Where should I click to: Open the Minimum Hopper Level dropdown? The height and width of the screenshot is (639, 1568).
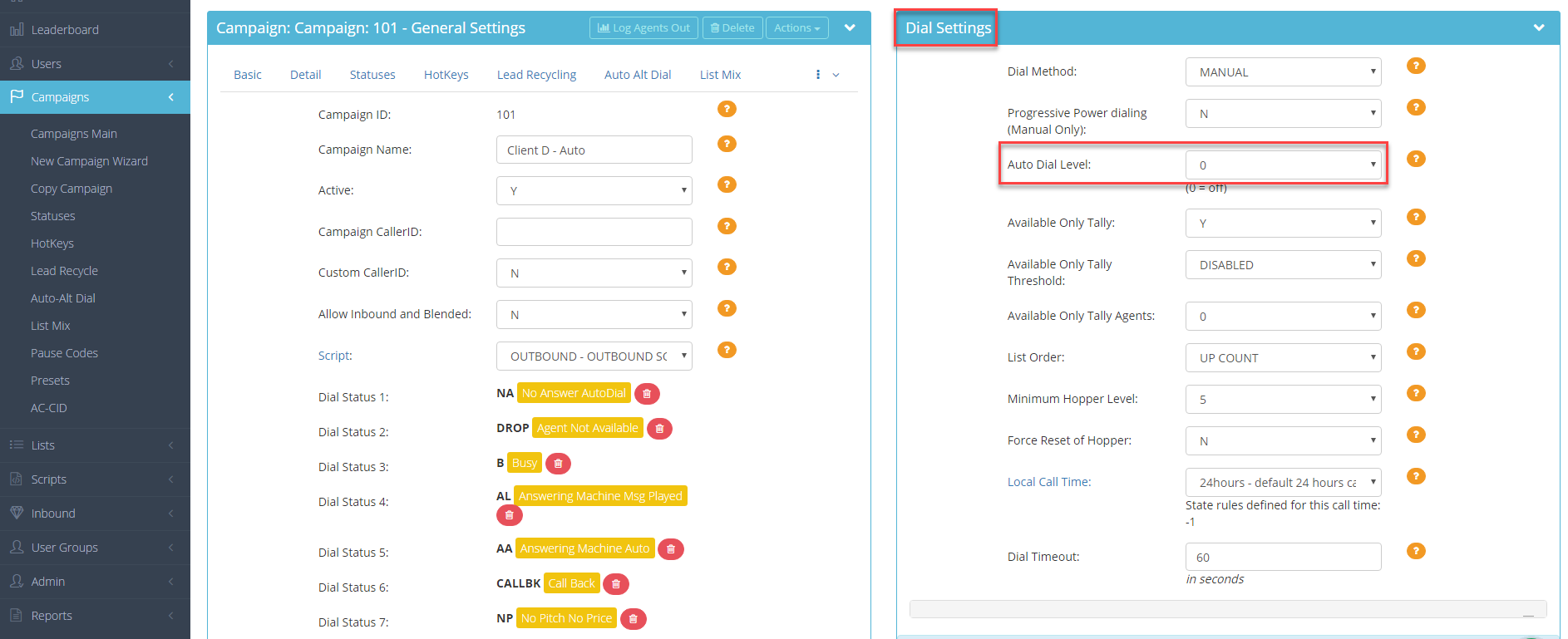click(x=1283, y=399)
